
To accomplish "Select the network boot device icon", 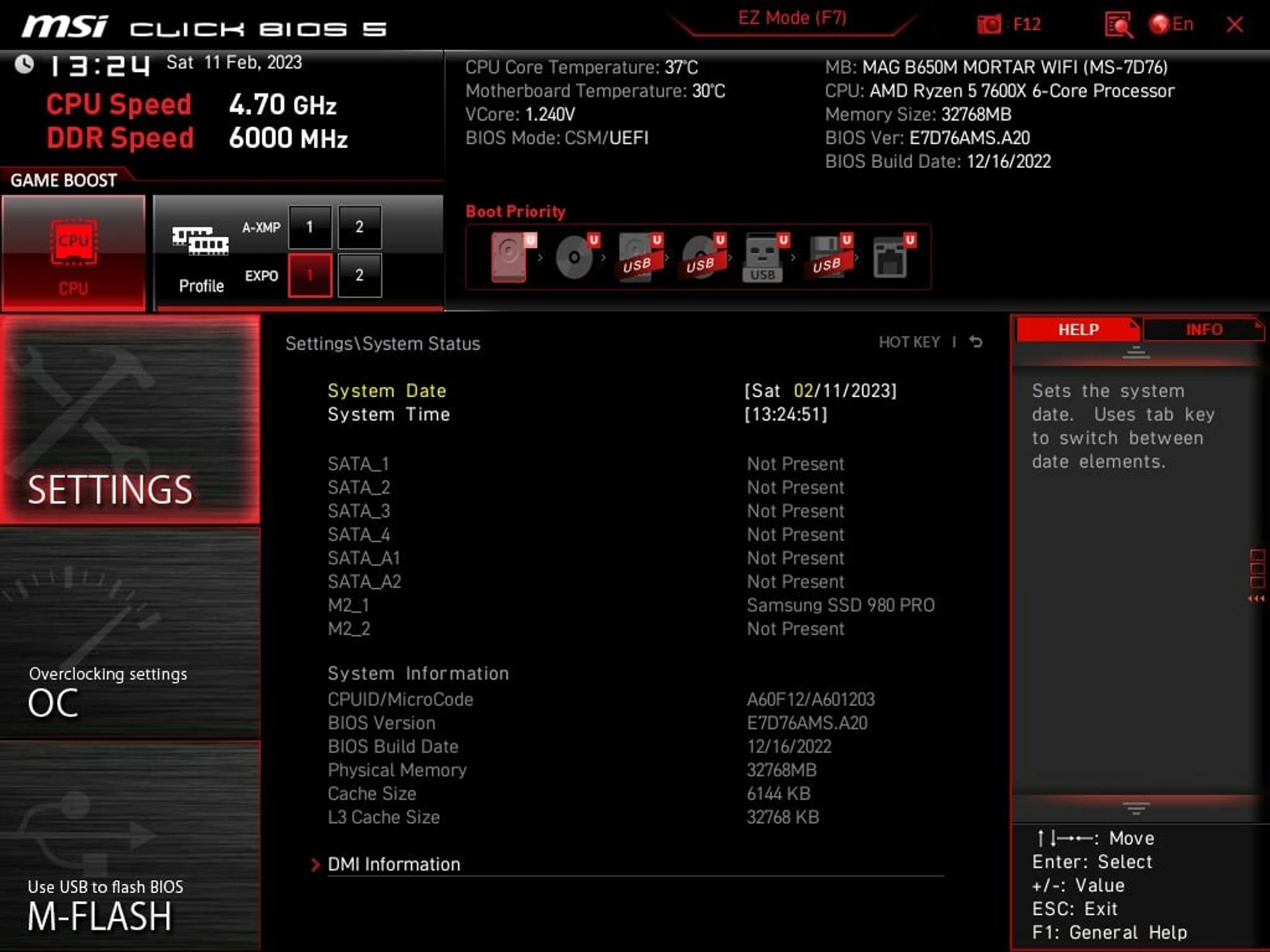I will click(x=894, y=257).
